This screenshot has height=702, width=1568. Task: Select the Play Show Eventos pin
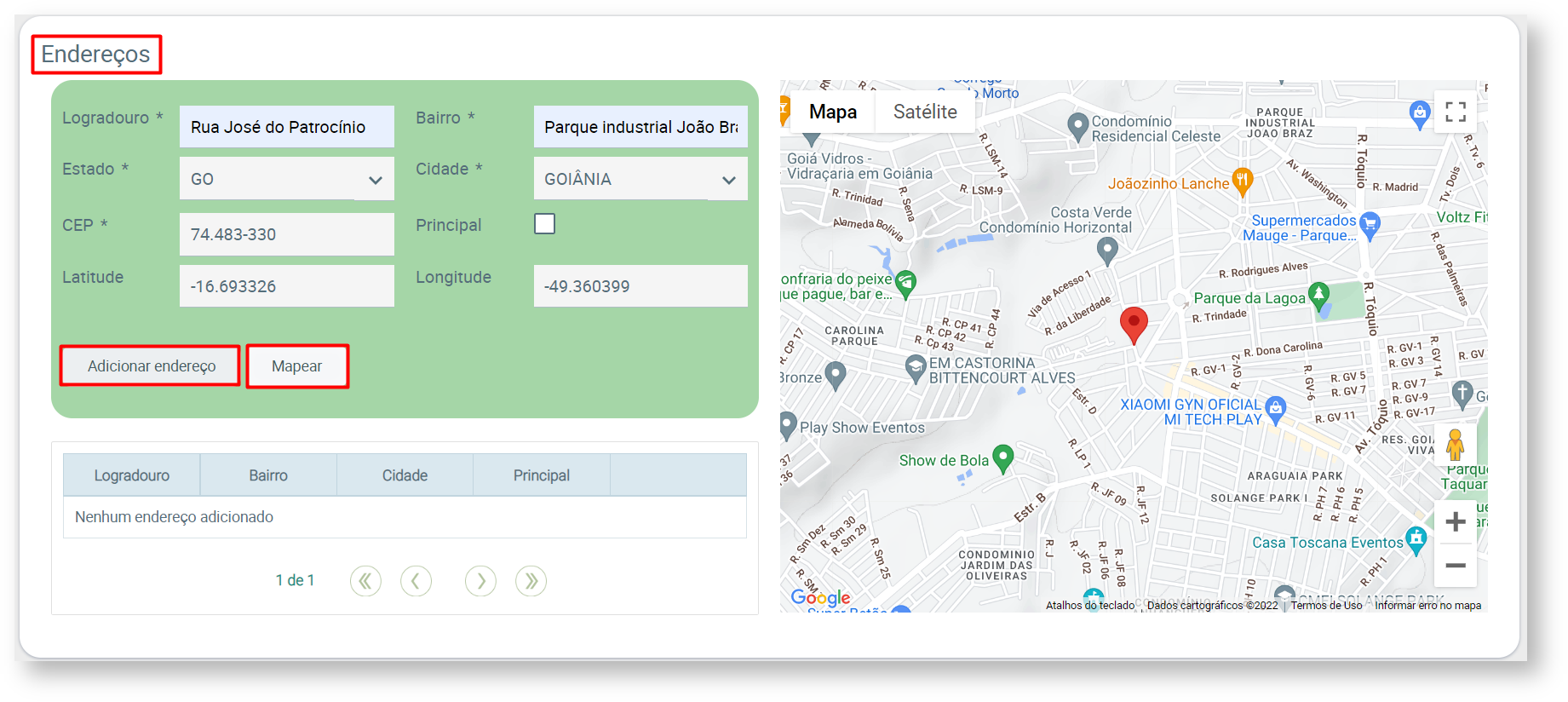[788, 425]
